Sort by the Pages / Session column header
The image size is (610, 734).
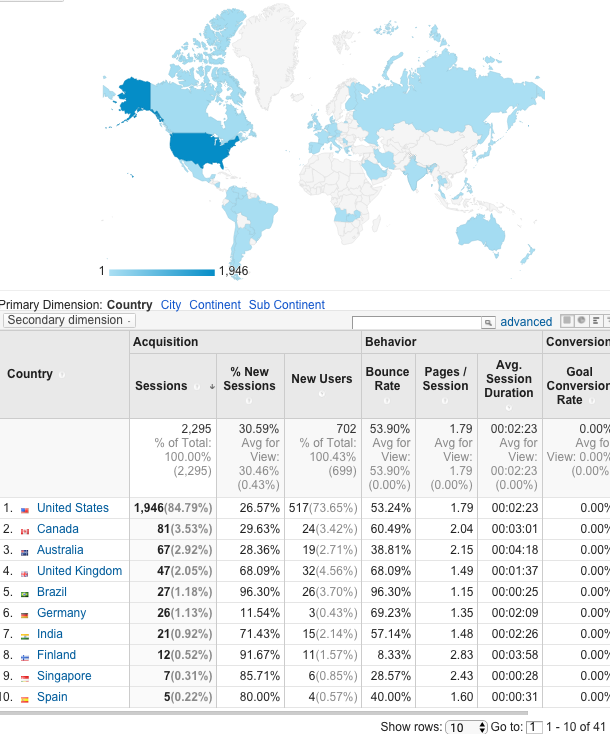445,379
